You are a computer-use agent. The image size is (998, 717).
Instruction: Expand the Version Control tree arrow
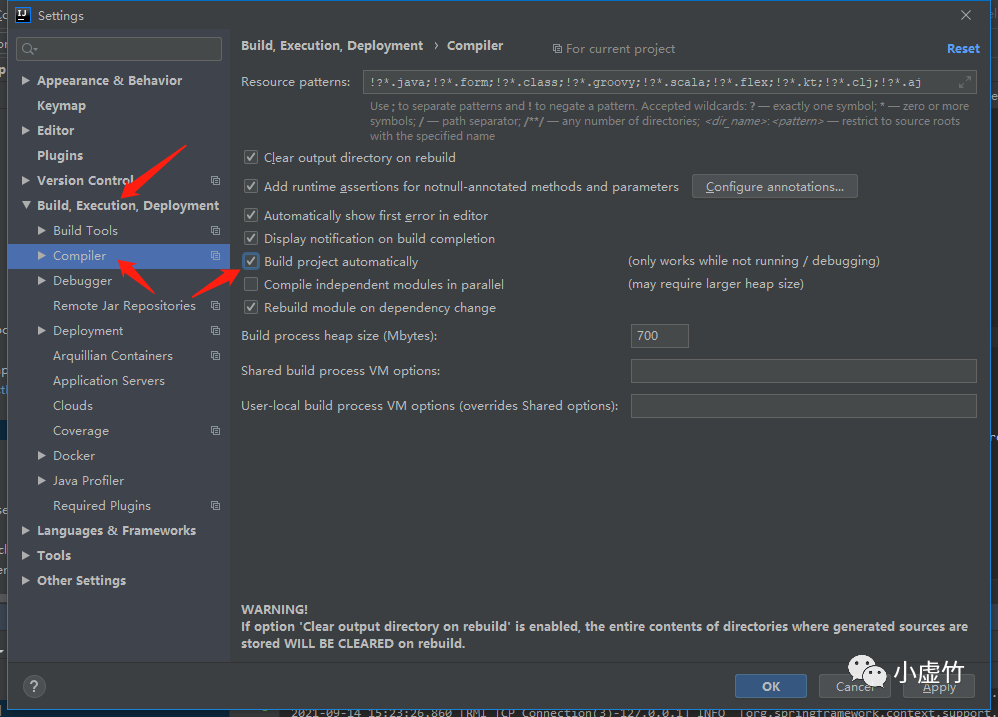tap(25, 181)
